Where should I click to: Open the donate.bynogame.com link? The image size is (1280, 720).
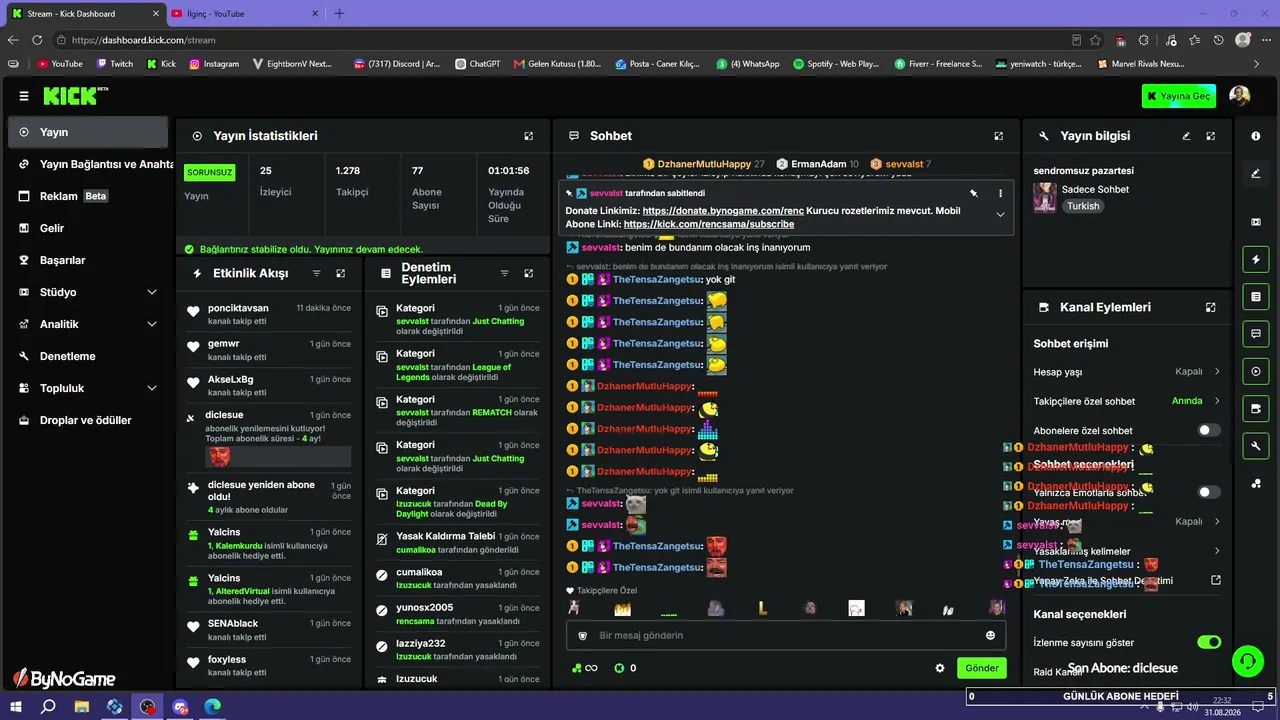coord(723,211)
